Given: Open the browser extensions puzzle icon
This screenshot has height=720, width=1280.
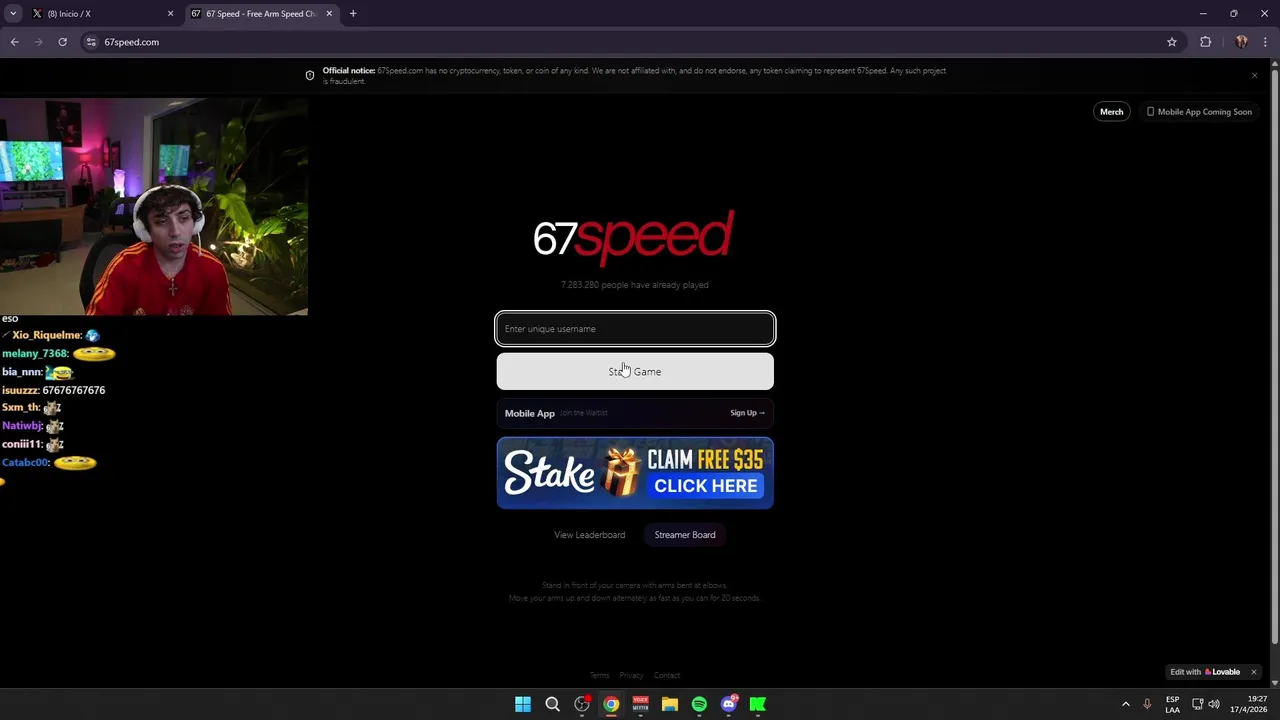Looking at the screenshot, I should tap(1206, 42).
